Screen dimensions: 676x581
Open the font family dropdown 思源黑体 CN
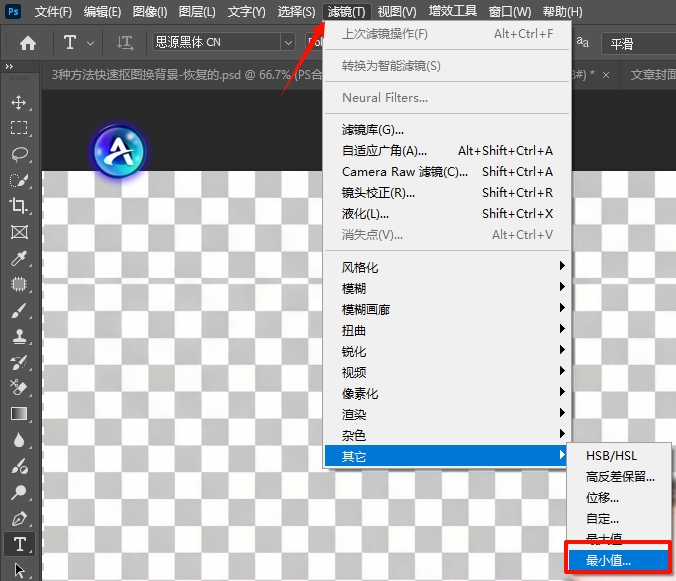point(224,42)
